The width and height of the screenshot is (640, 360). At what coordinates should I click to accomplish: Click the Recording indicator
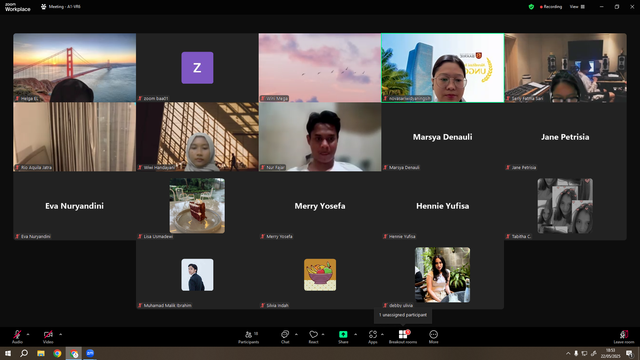tap(551, 7)
